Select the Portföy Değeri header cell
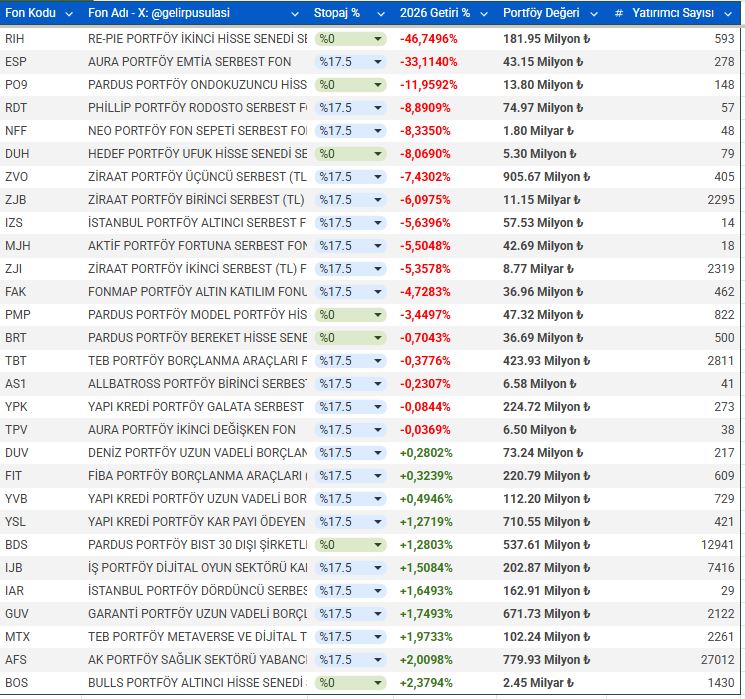 pos(549,13)
